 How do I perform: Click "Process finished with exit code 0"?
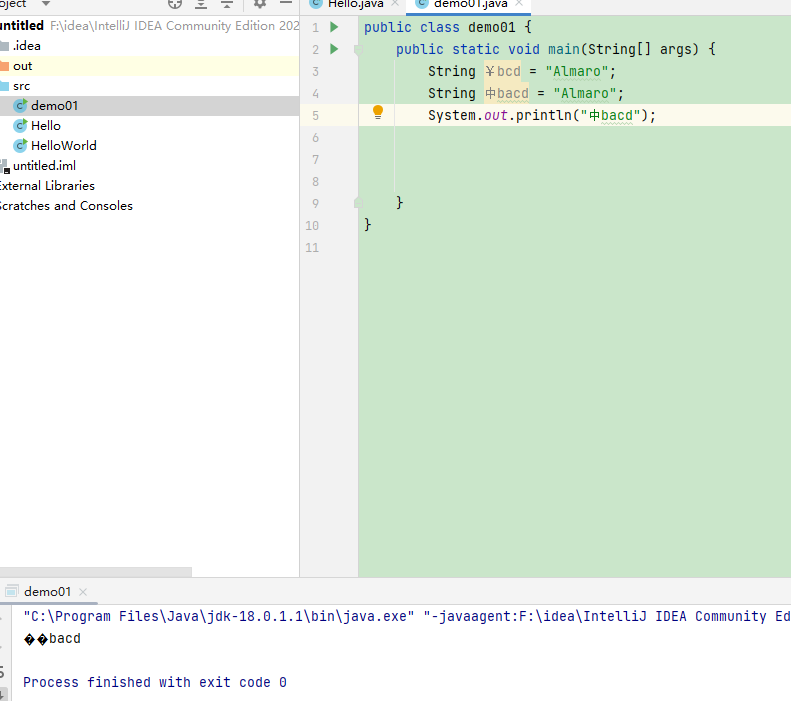click(x=155, y=682)
